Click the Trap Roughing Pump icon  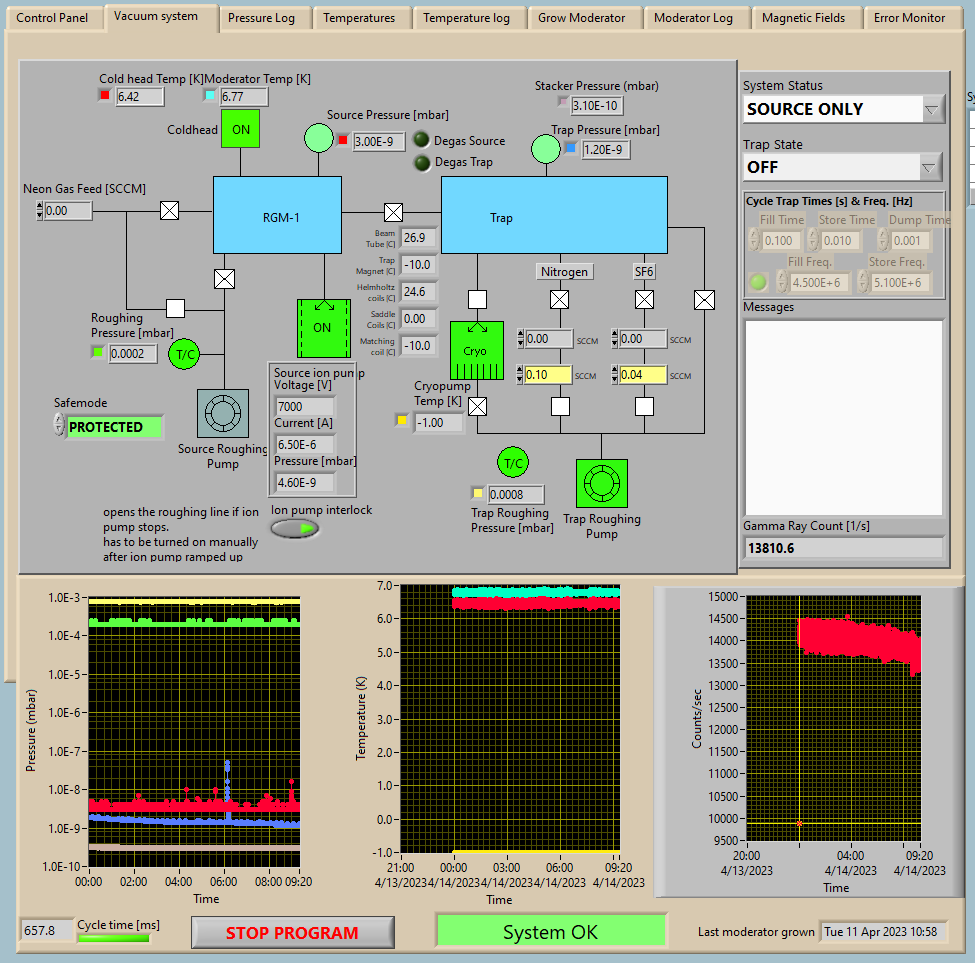click(601, 483)
